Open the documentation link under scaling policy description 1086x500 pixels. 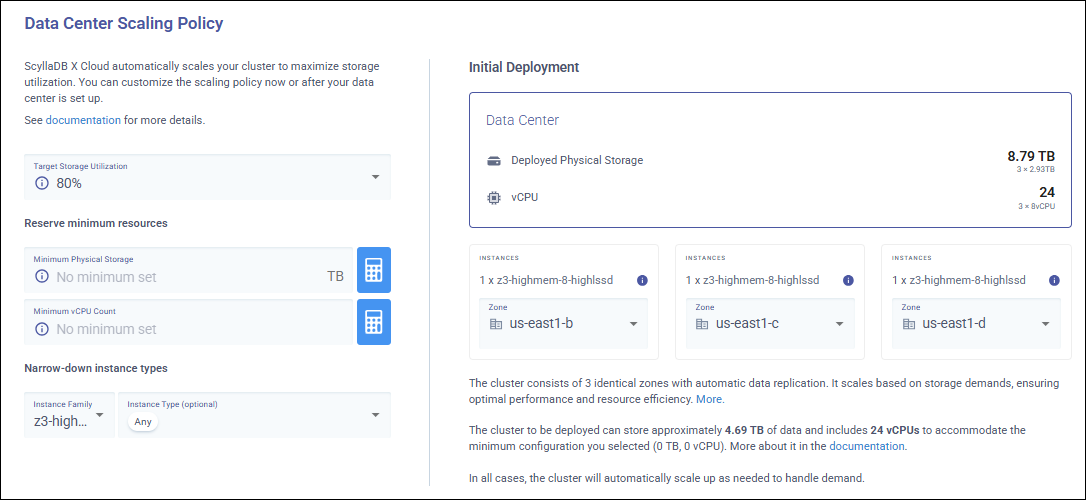83,120
